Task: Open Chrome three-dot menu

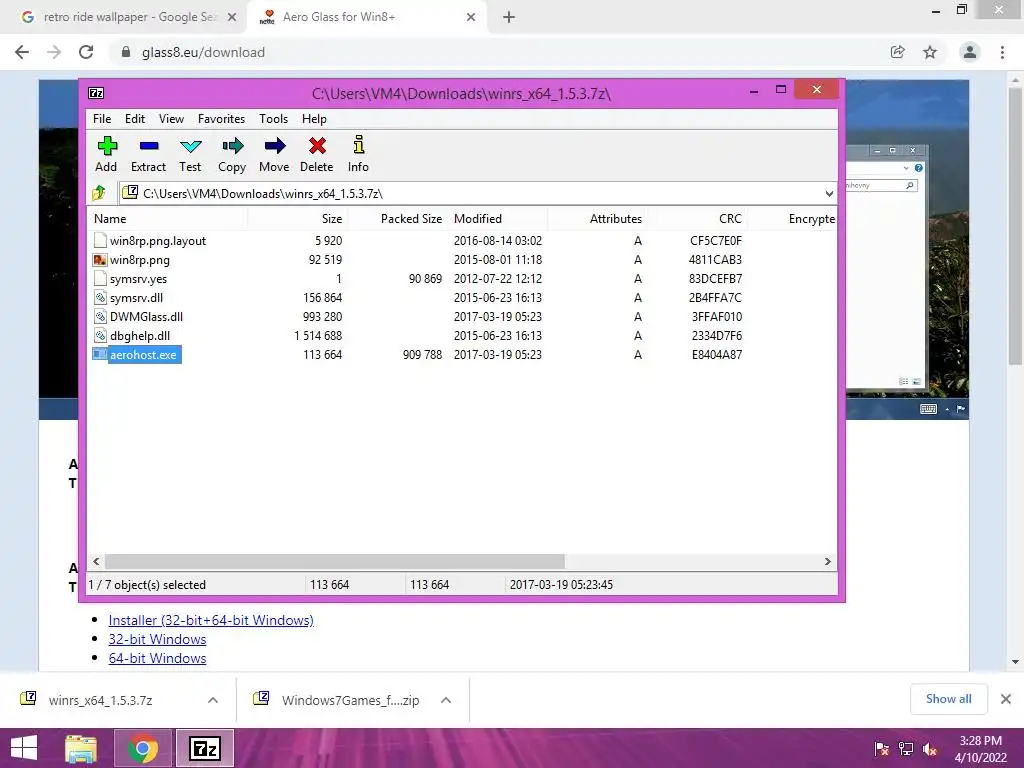Action: click(x=1002, y=52)
